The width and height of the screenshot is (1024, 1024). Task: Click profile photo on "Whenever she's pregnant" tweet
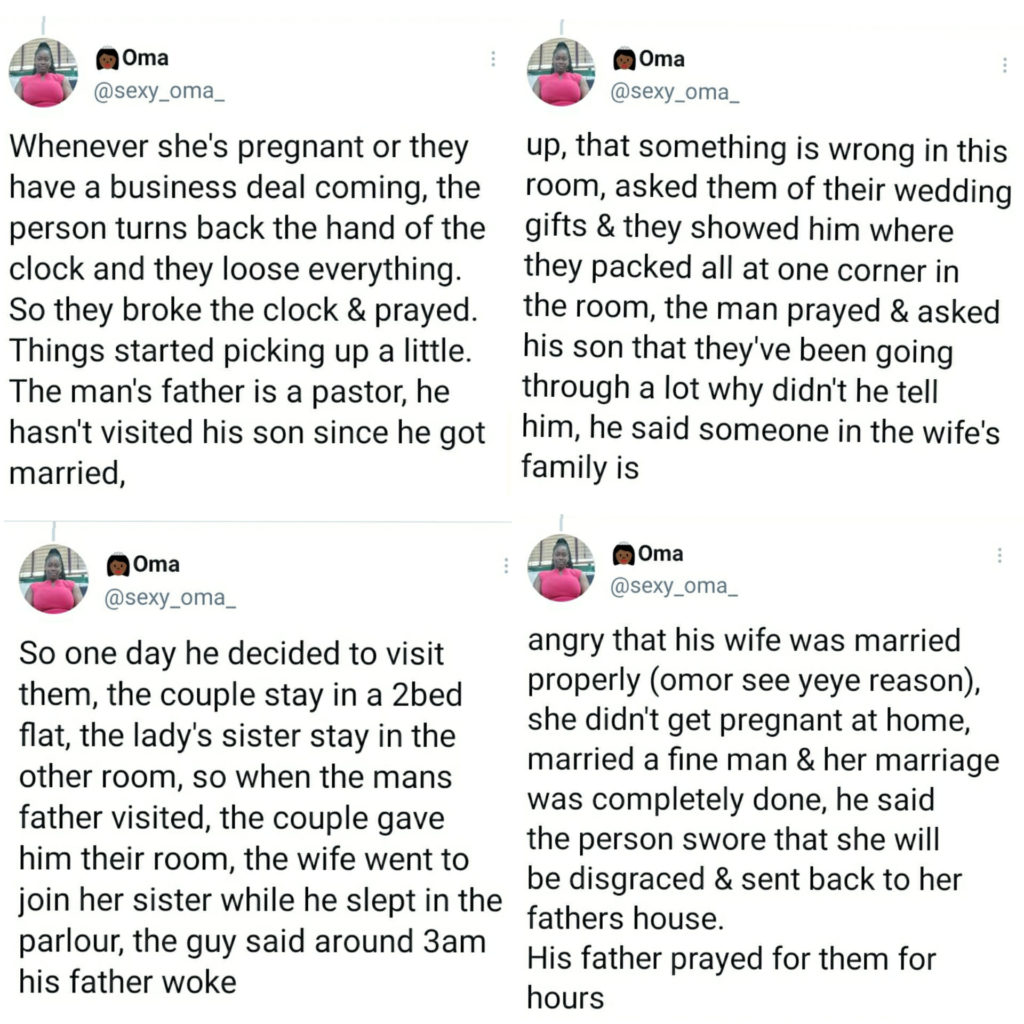(43, 73)
